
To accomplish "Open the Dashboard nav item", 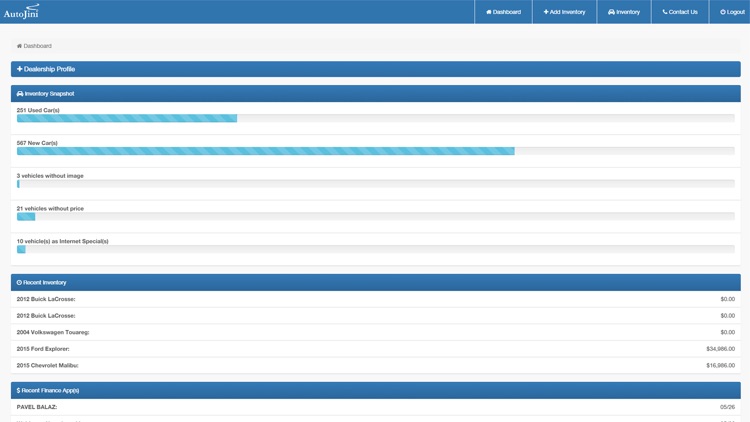I will [503, 12].
